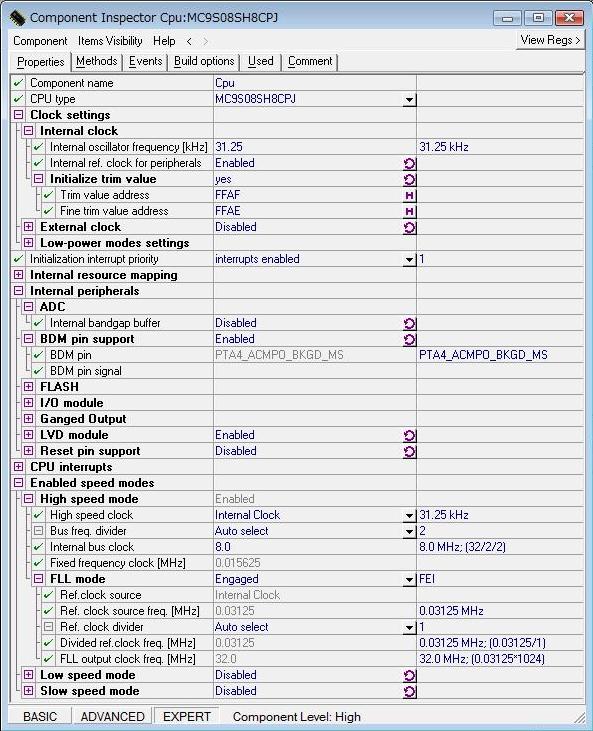
Task: Toggle Internal ref. clock for peripherals cycle icon
Action: click(x=409, y=163)
